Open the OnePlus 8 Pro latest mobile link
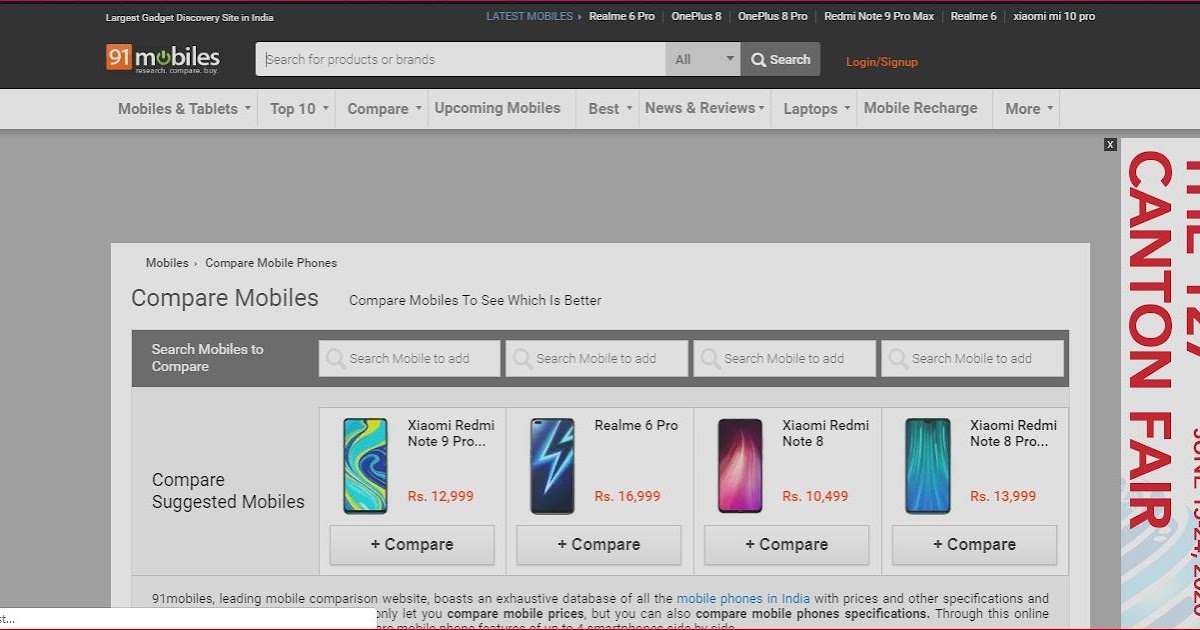This screenshot has height=630, width=1200. pos(773,17)
